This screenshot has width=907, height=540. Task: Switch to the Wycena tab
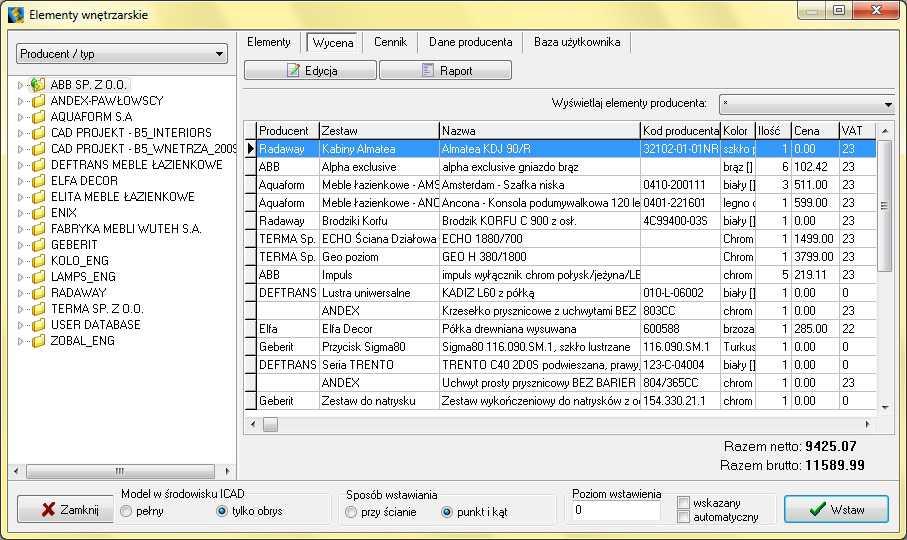pos(333,43)
